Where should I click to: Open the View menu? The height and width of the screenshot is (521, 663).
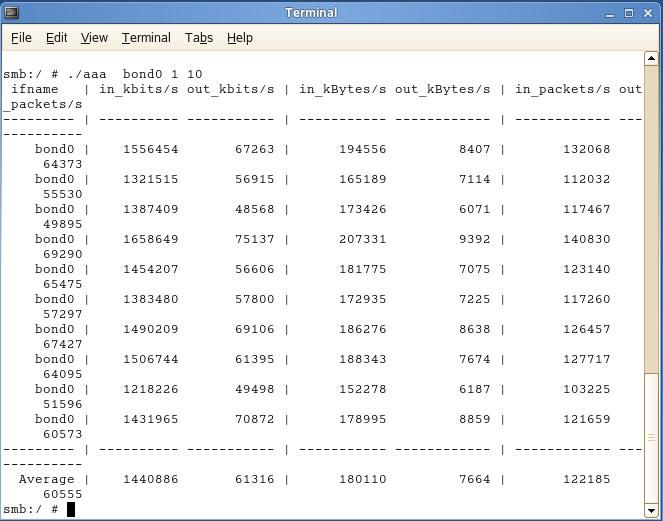(94, 38)
